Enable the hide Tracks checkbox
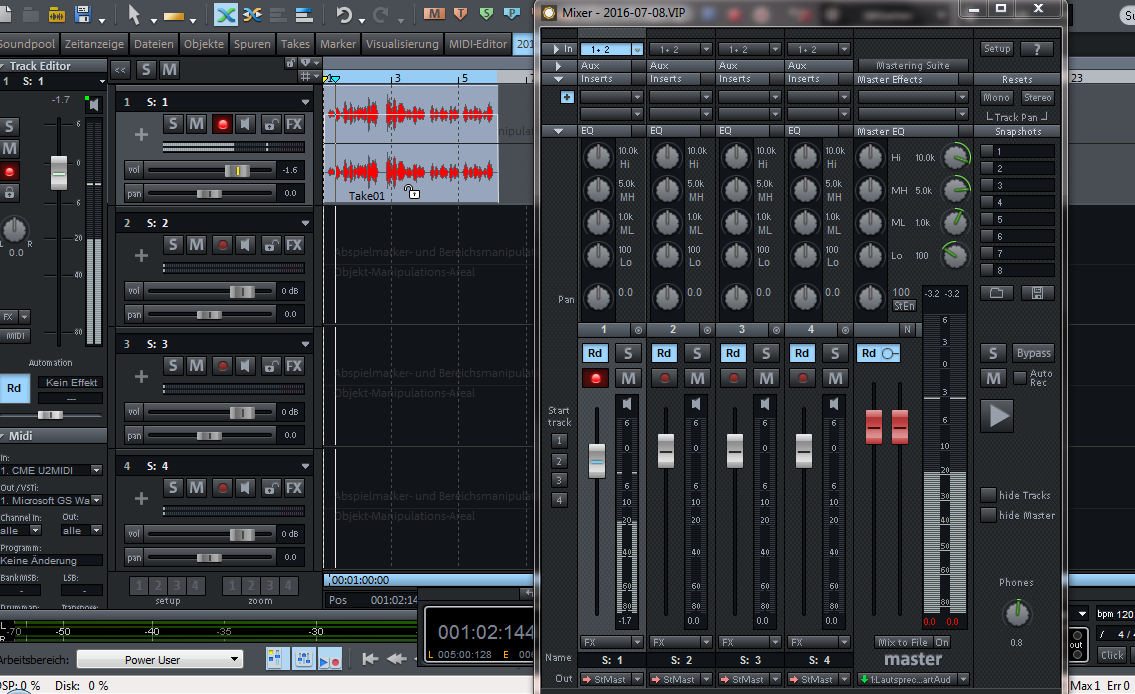Viewport: 1135px width, 694px height. [x=988, y=495]
